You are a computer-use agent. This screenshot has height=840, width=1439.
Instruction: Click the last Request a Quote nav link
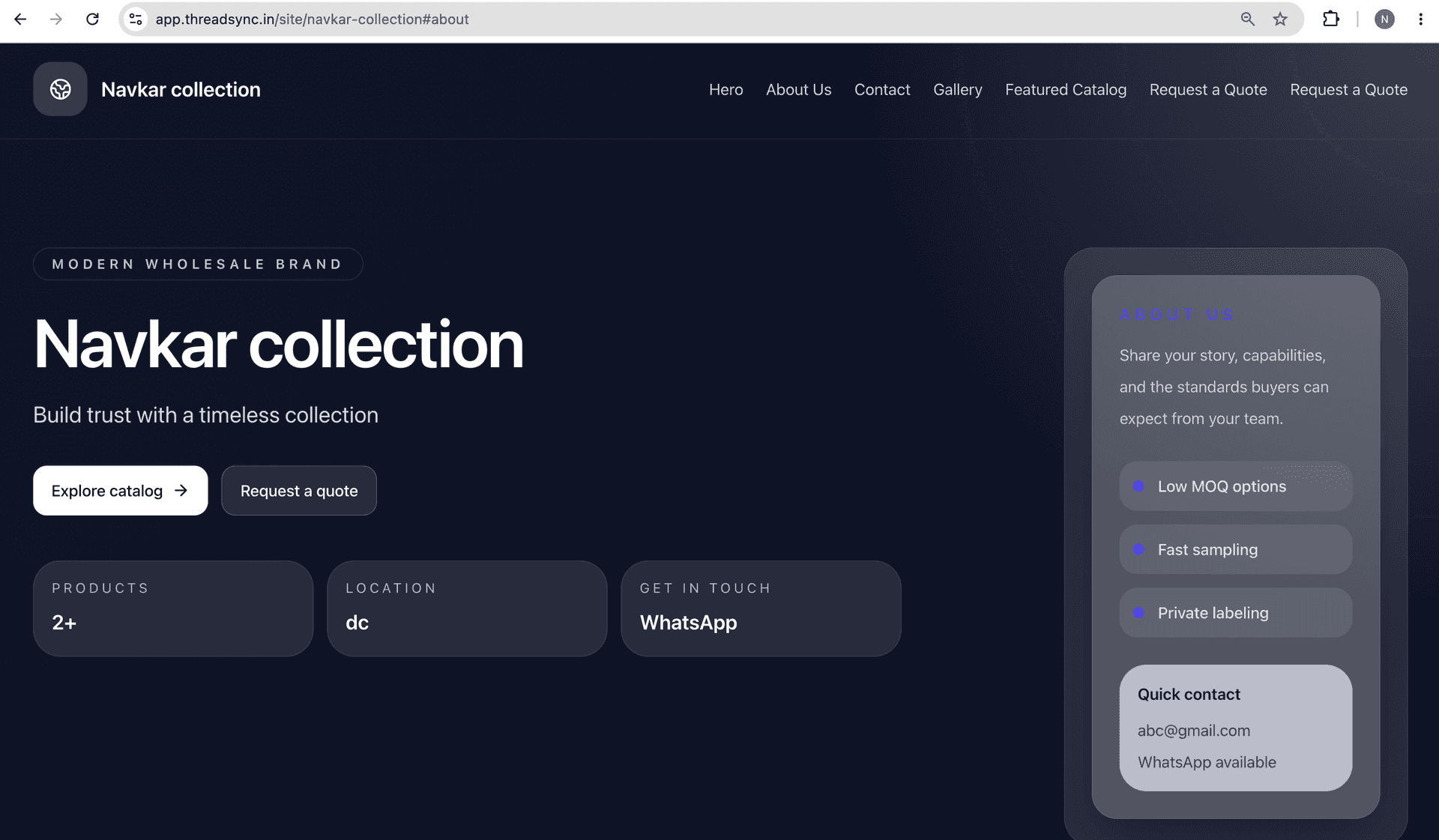tap(1348, 90)
